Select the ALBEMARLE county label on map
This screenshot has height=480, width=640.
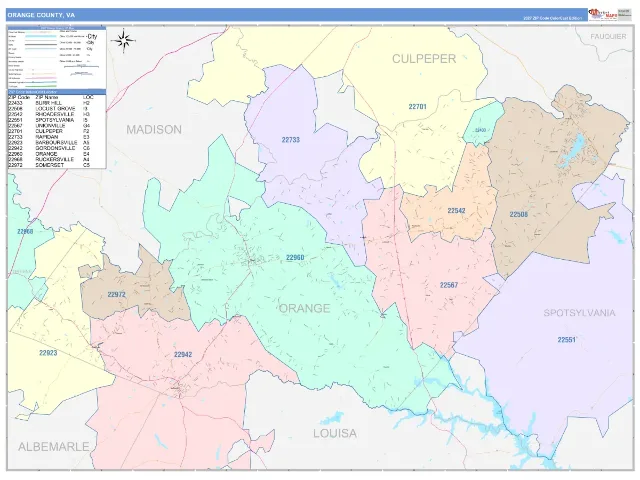coord(53,447)
